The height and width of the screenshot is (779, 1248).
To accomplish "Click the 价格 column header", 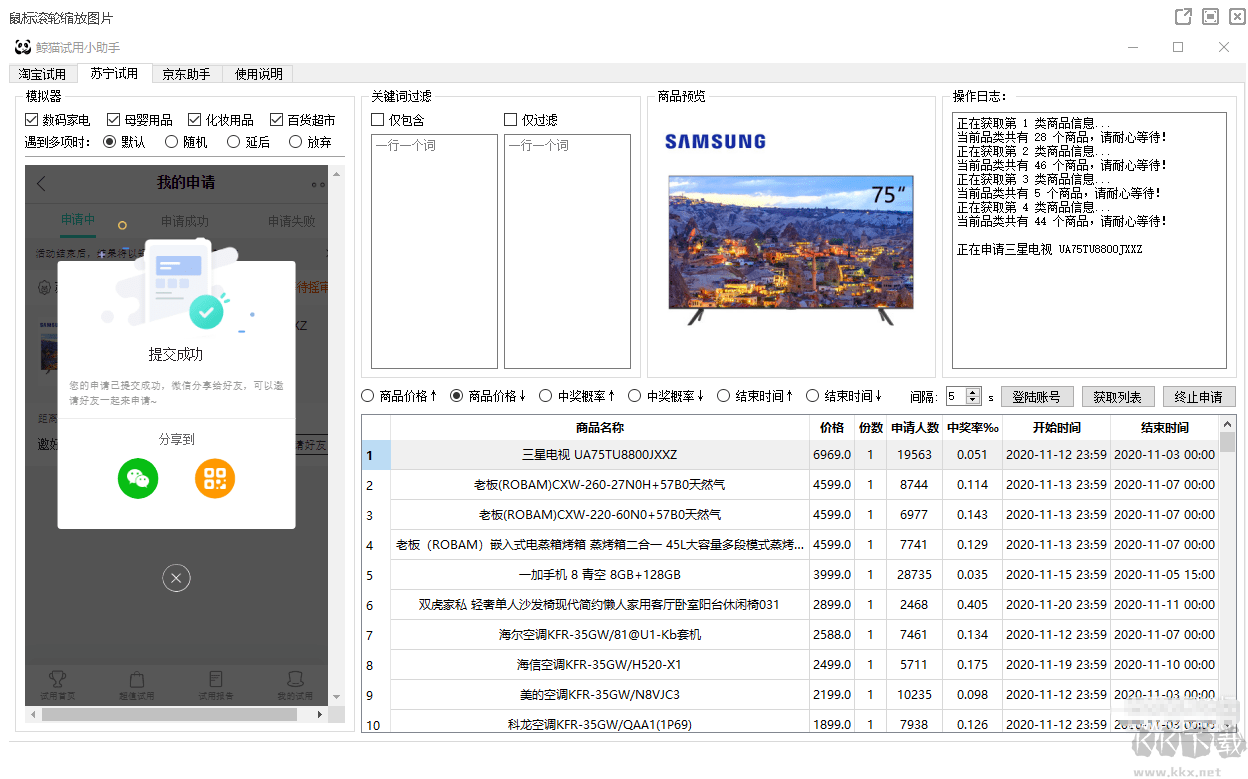I will [832, 427].
